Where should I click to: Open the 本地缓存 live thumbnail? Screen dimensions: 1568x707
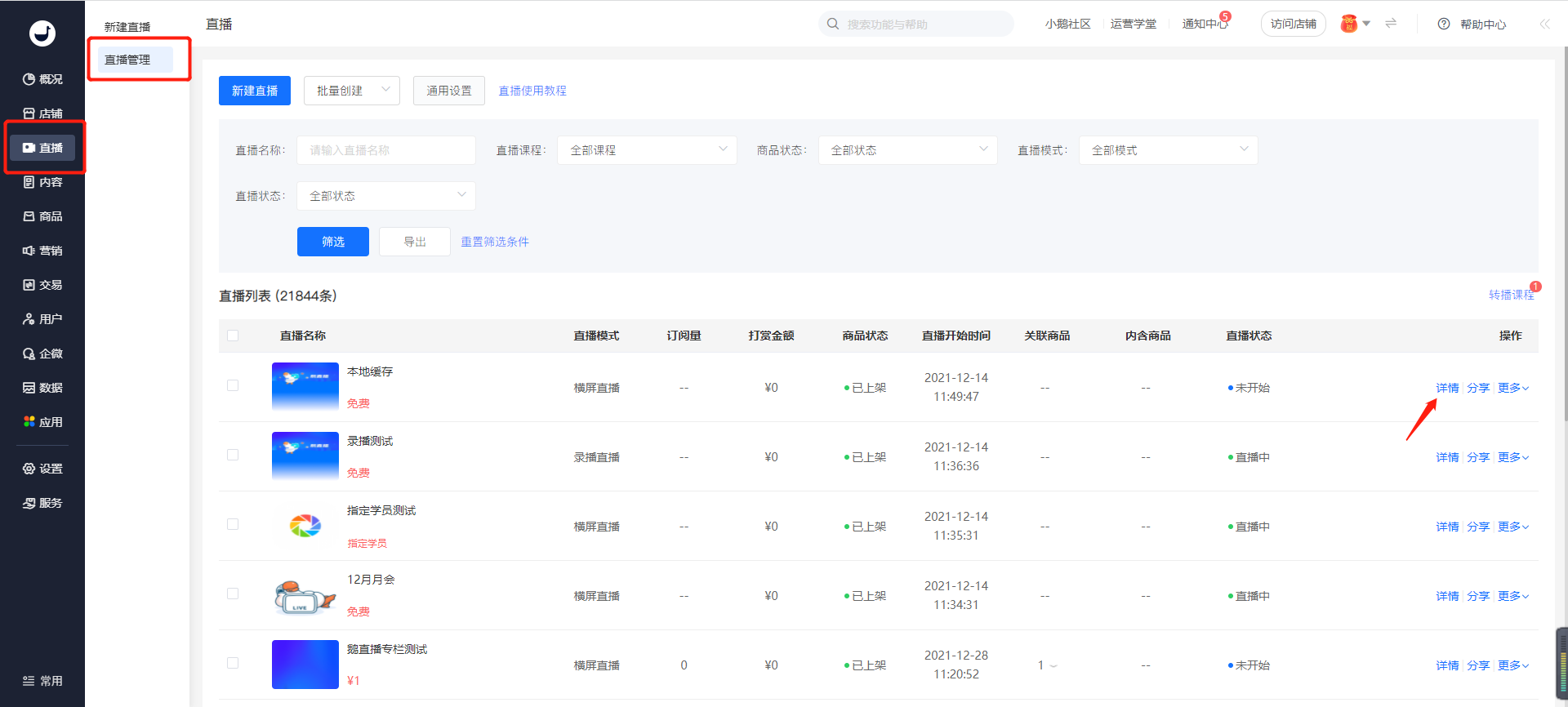click(x=305, y=387)
